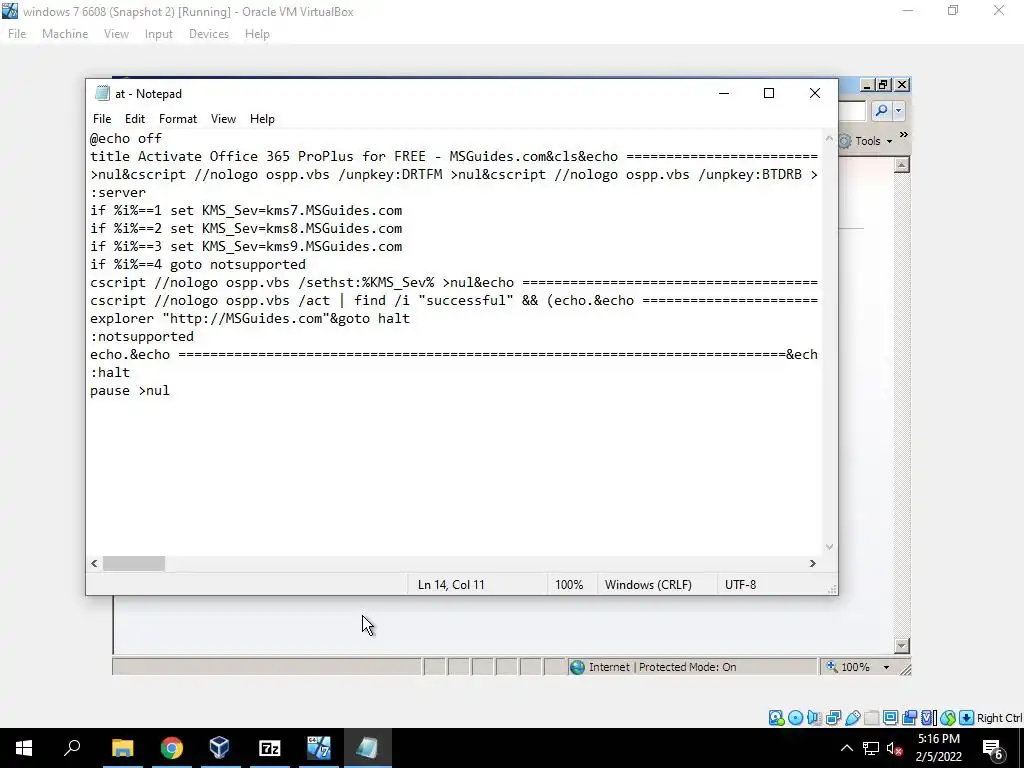Click the 'pause >nul' line
Image resolution: width=1024 pixels, height=768 pixels.
tap(130, 391)
